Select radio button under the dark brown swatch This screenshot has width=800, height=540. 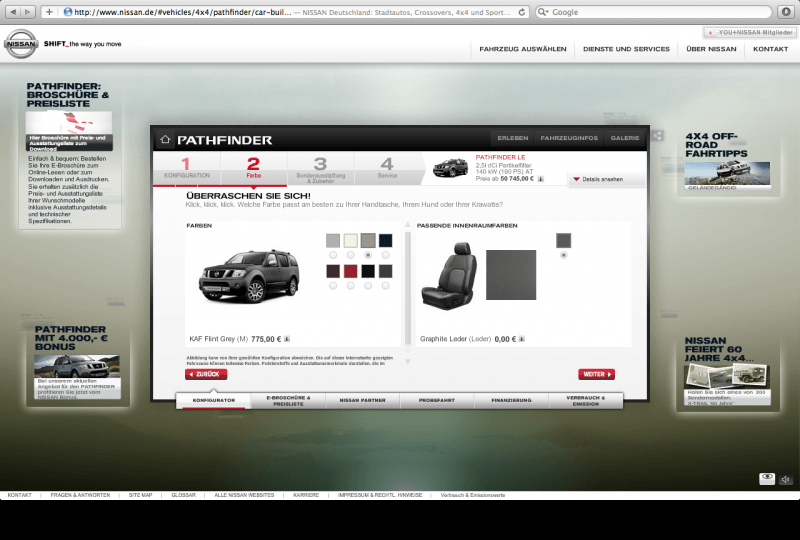click(333, 286)
